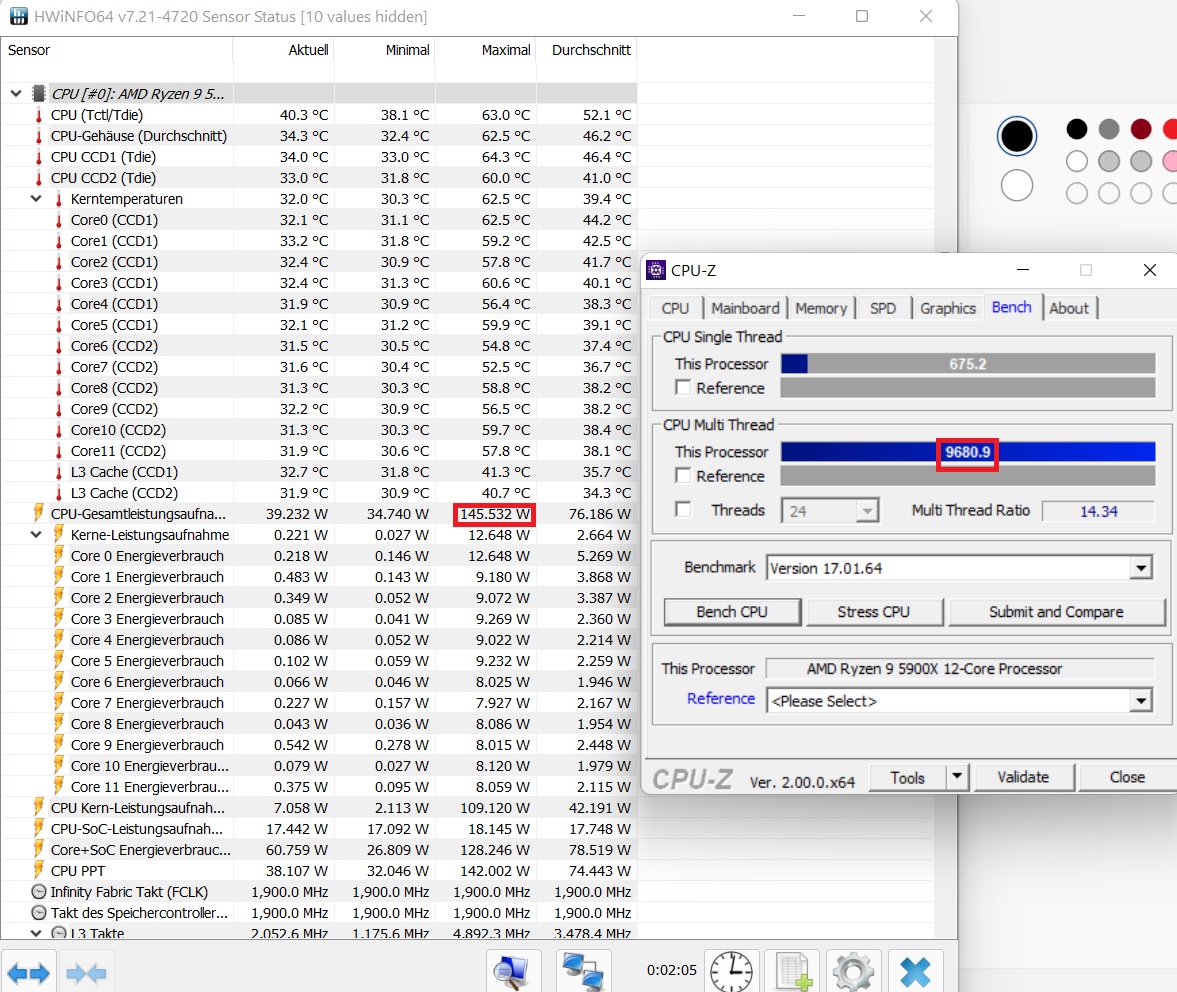Pick the dark red color swatch

1141,129
